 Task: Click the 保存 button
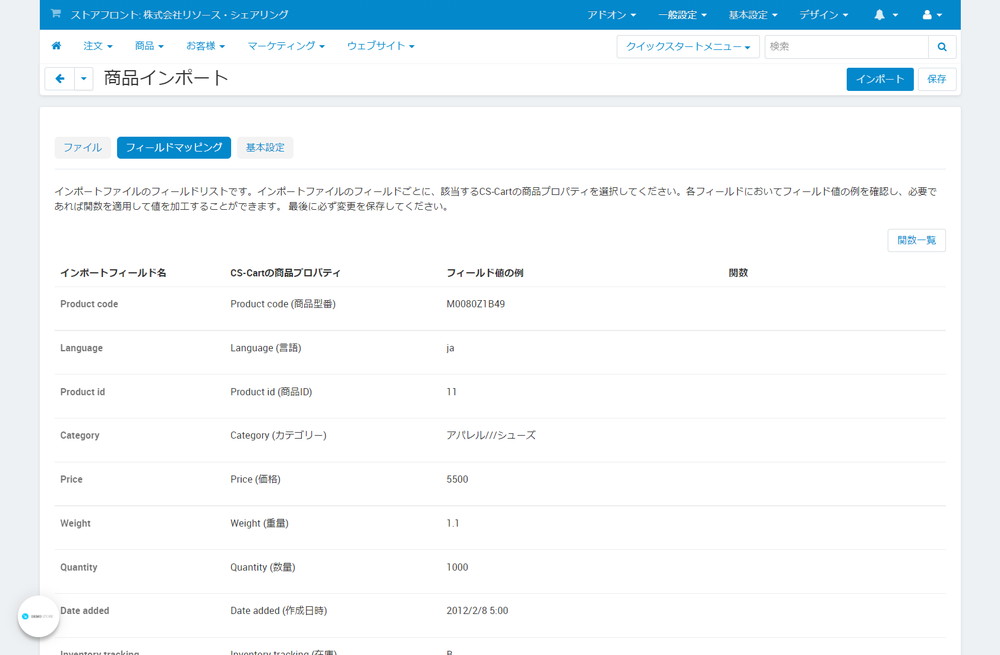pos(936,79)
